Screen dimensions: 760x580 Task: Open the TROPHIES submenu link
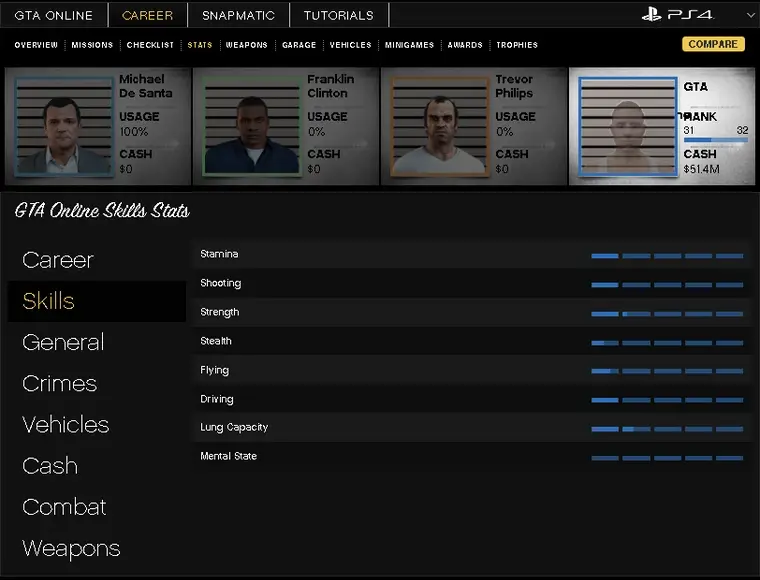point(517,45)
